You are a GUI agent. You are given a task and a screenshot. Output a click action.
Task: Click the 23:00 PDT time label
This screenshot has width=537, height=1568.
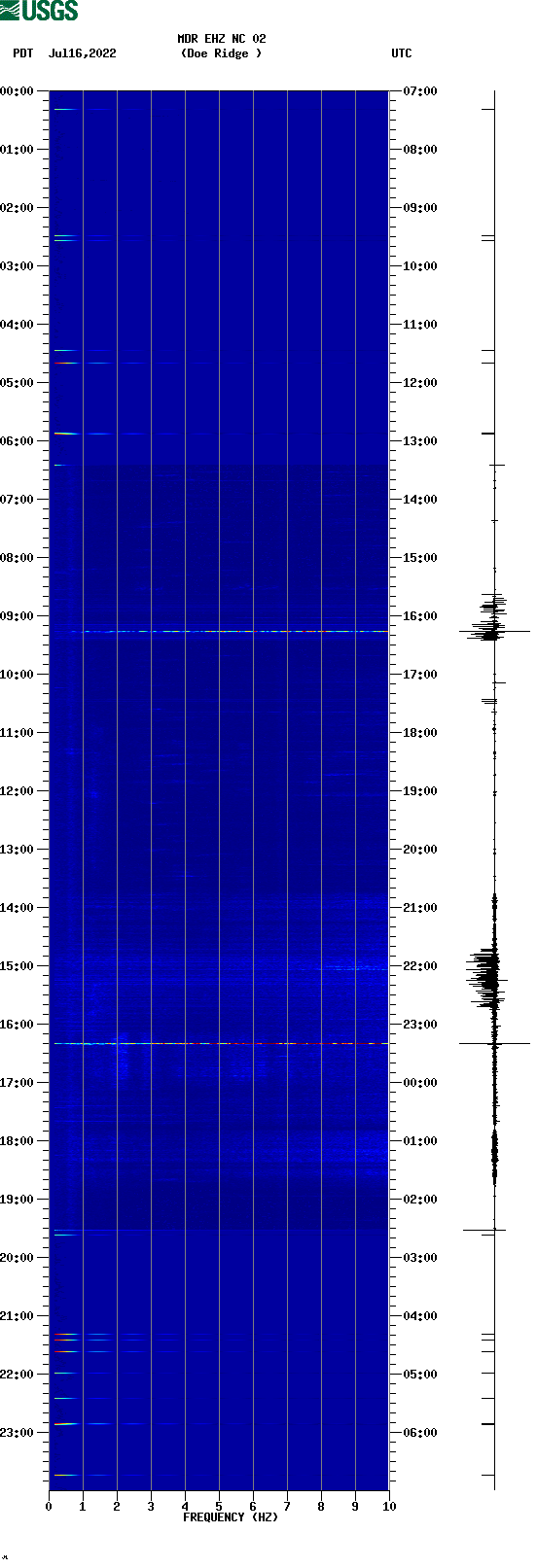coord(18,1433)
